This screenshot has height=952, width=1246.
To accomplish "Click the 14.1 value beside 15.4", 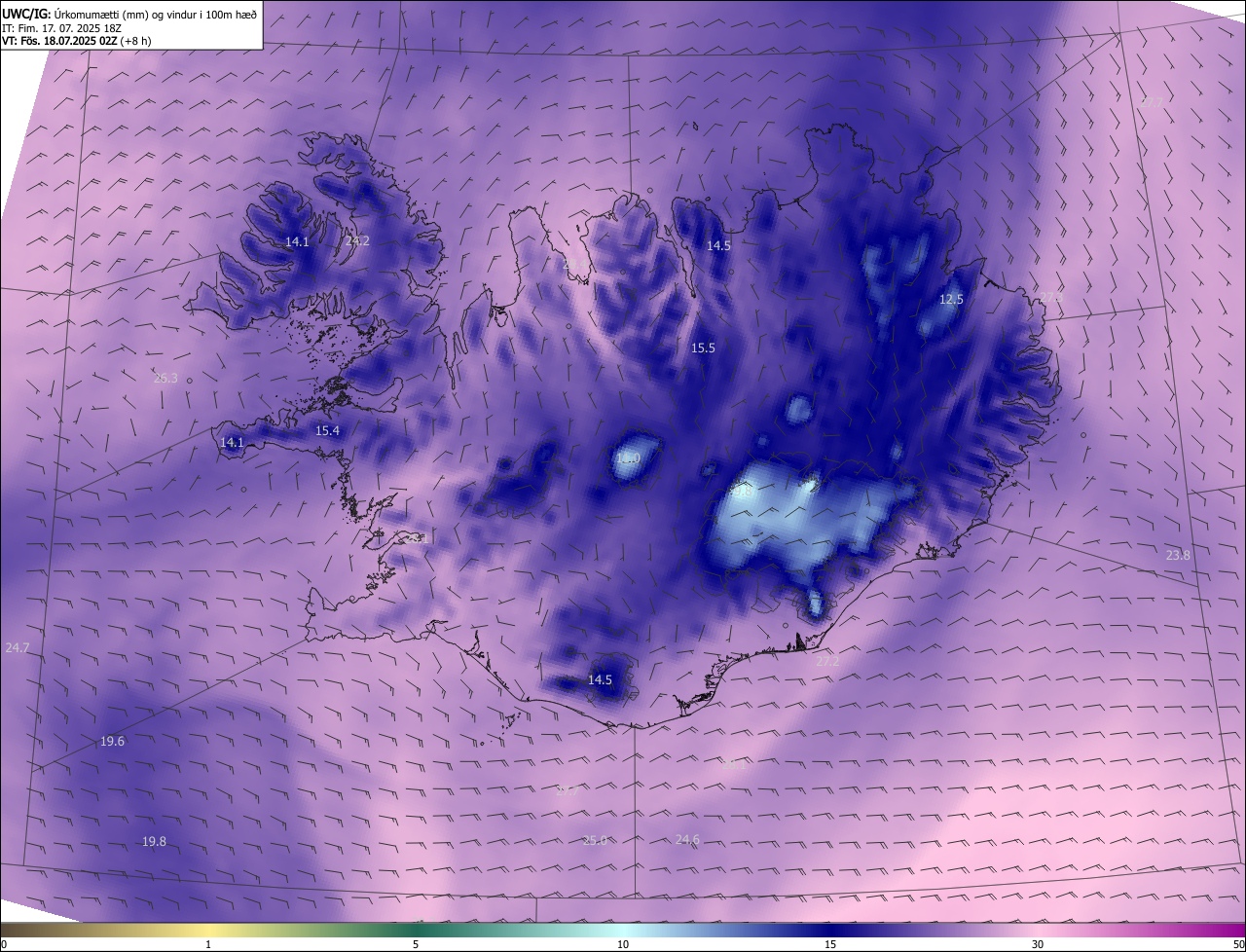I will [232, 442].
